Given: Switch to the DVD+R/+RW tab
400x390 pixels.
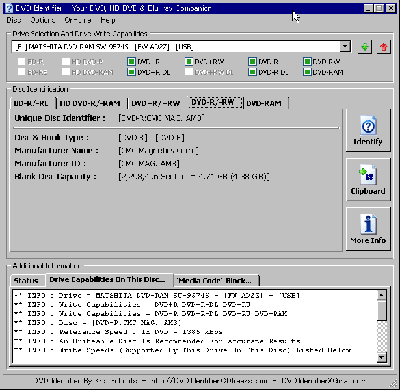Looking at the screenshot, I should tap(156, 104).
